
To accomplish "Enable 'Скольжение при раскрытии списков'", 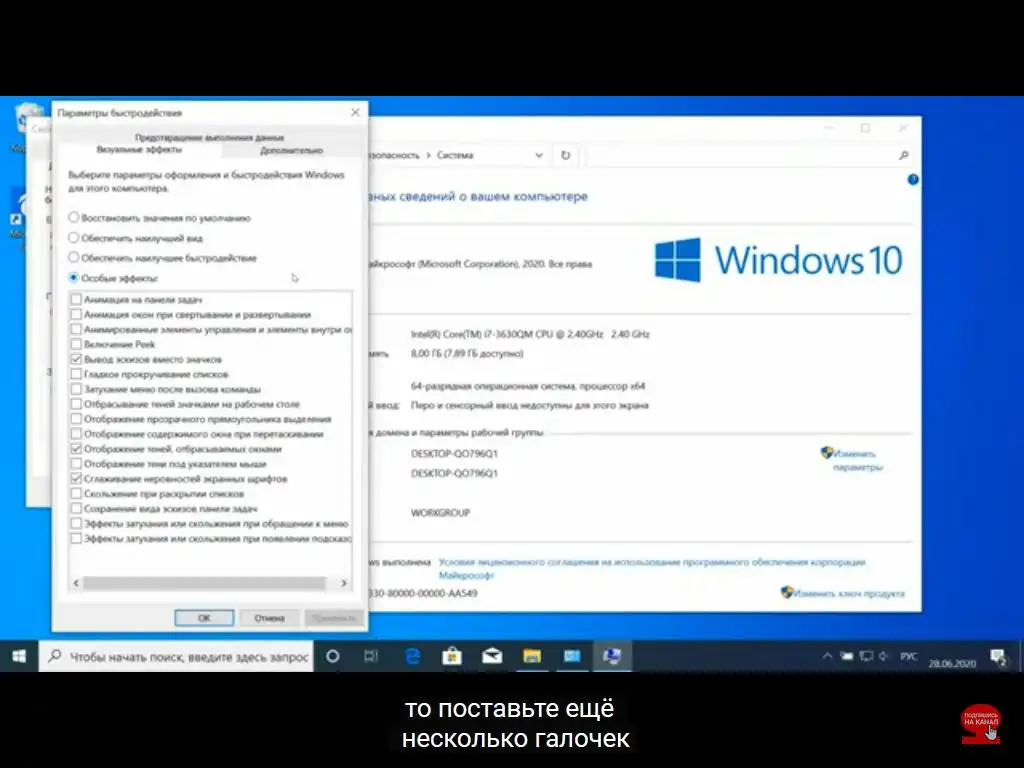I will point(76,494).
